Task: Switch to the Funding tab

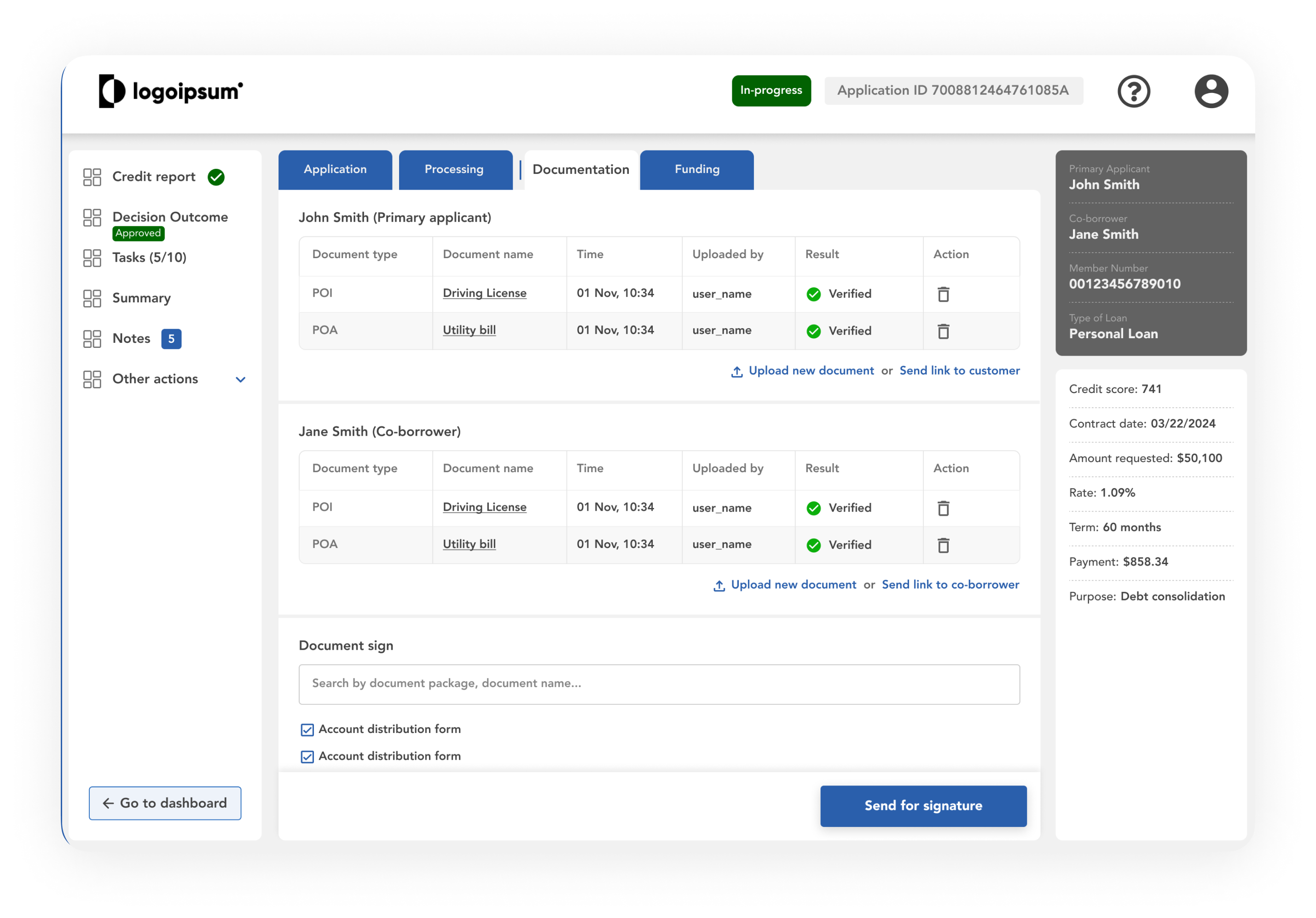Action: click(696, 170)
